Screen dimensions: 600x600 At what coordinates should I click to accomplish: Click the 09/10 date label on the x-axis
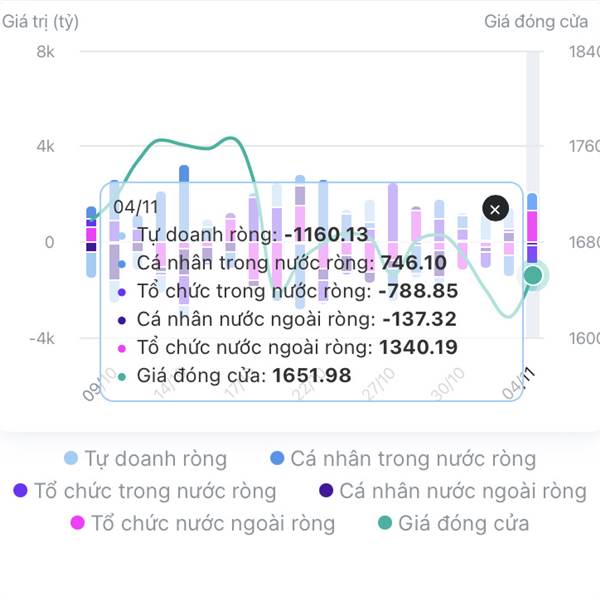coord(99,384)
